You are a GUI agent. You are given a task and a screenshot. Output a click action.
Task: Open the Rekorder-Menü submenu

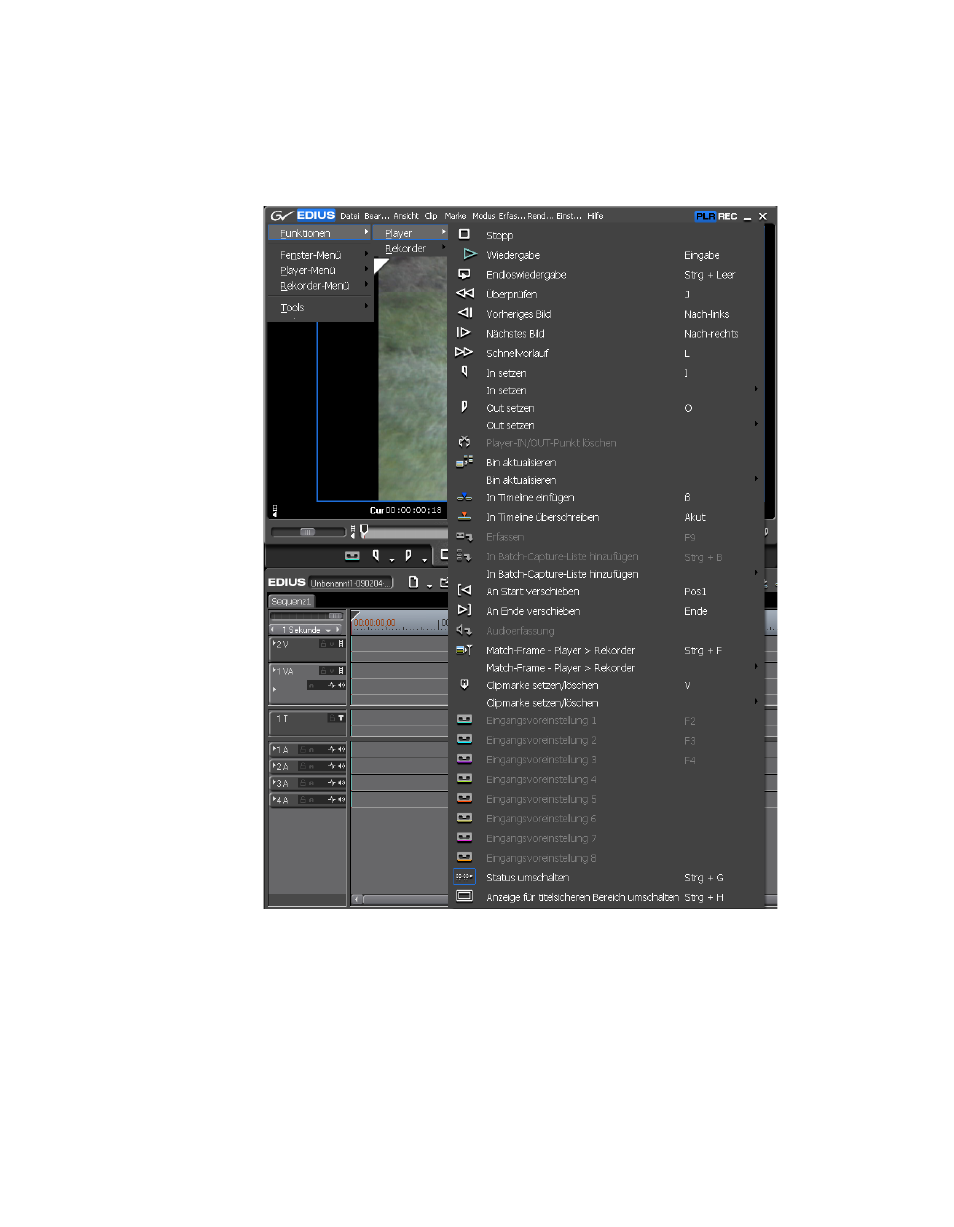320,285
